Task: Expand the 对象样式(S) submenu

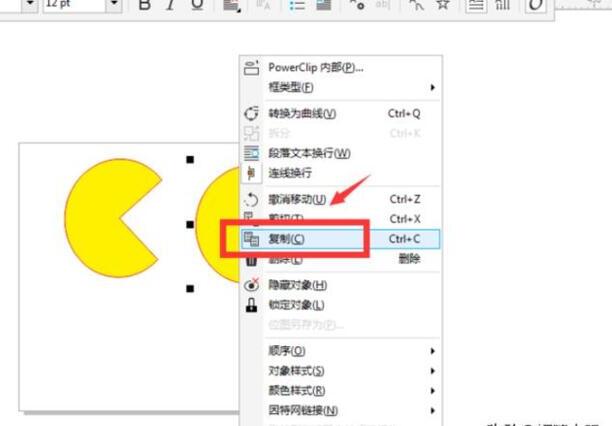Action: pyautogui.click(x=340, y=371)
